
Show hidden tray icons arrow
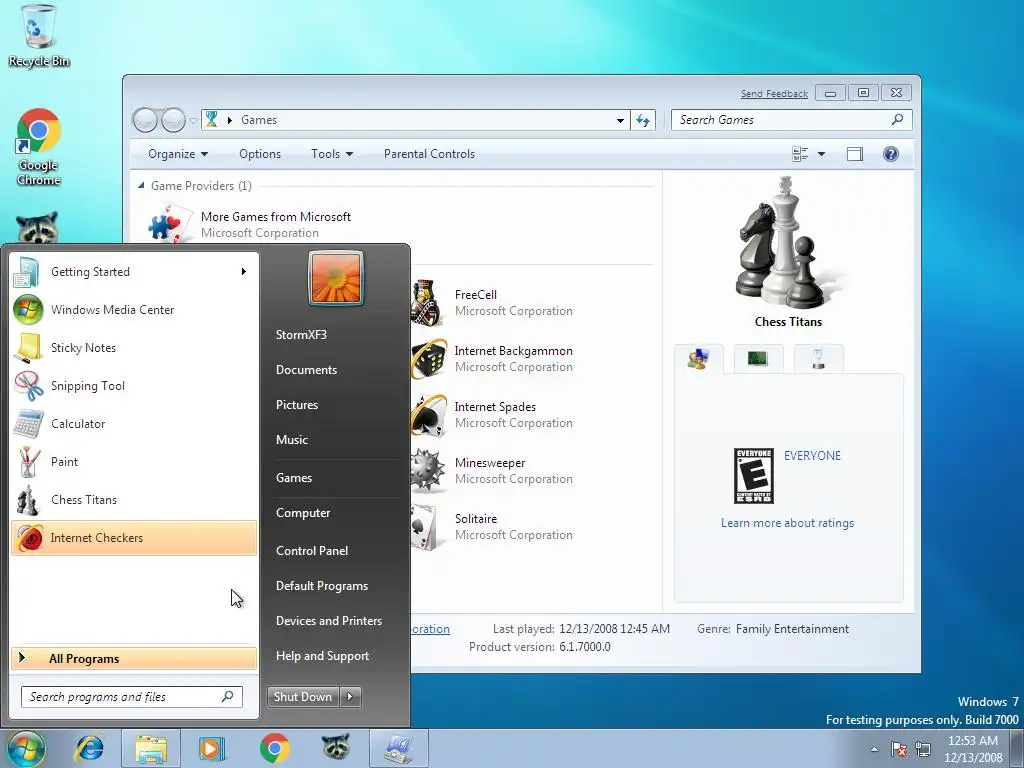point(874,749)
